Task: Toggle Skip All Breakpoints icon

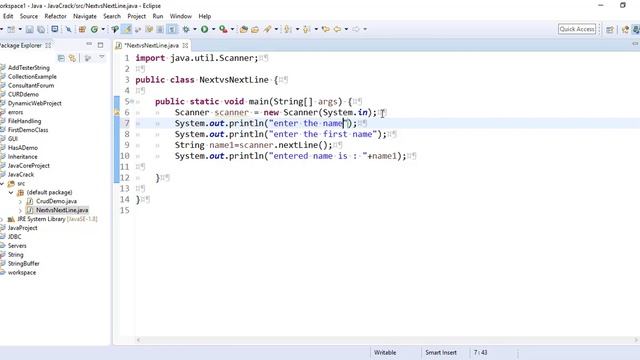Action: click(x=69, y=29)
